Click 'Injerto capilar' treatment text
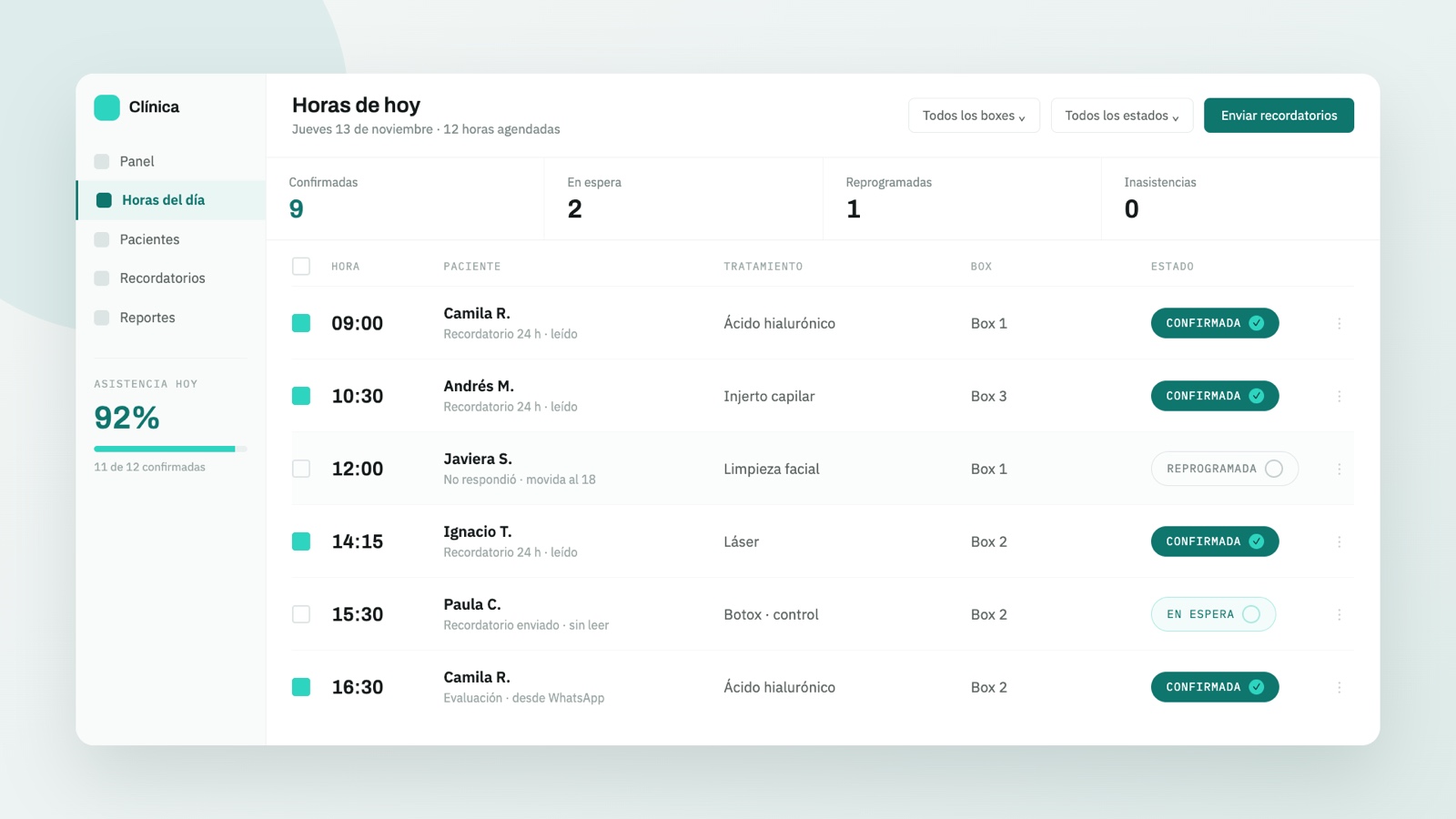Viewport: 1456px width, 819px height. 769,396
